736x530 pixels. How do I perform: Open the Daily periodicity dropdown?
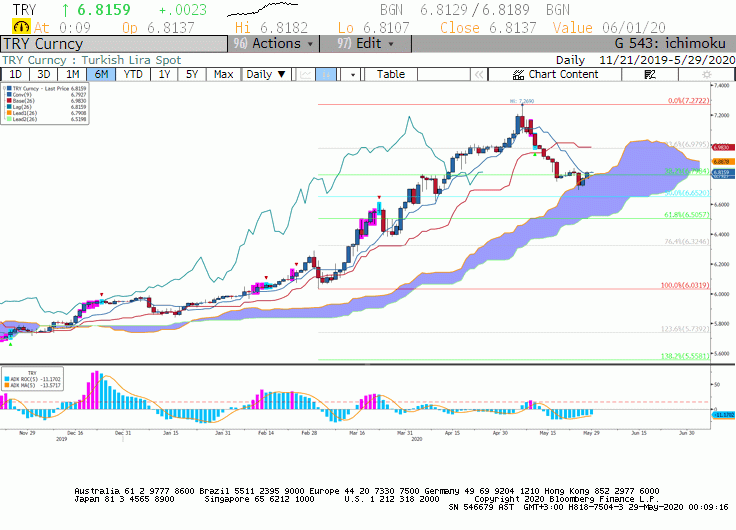pyautogui.click(x=266, y=74)
